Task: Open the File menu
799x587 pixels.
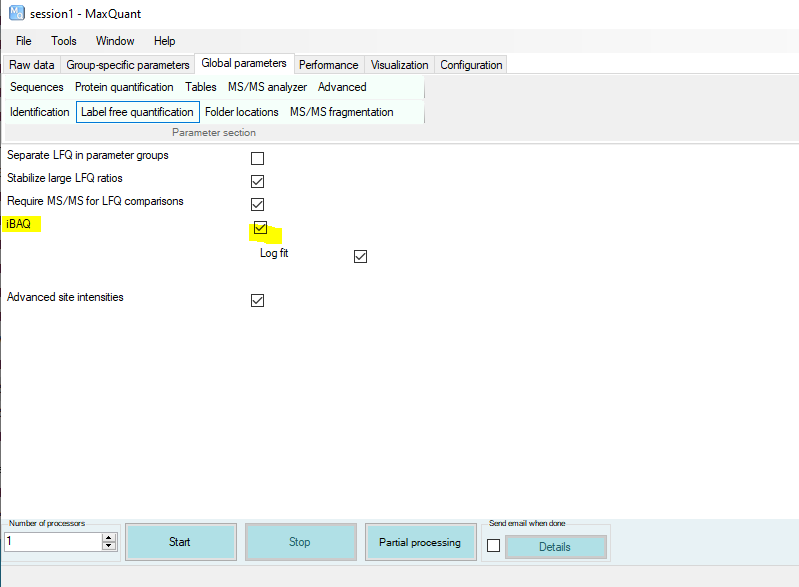Action: pyautogui.click(x=23, y=41)
